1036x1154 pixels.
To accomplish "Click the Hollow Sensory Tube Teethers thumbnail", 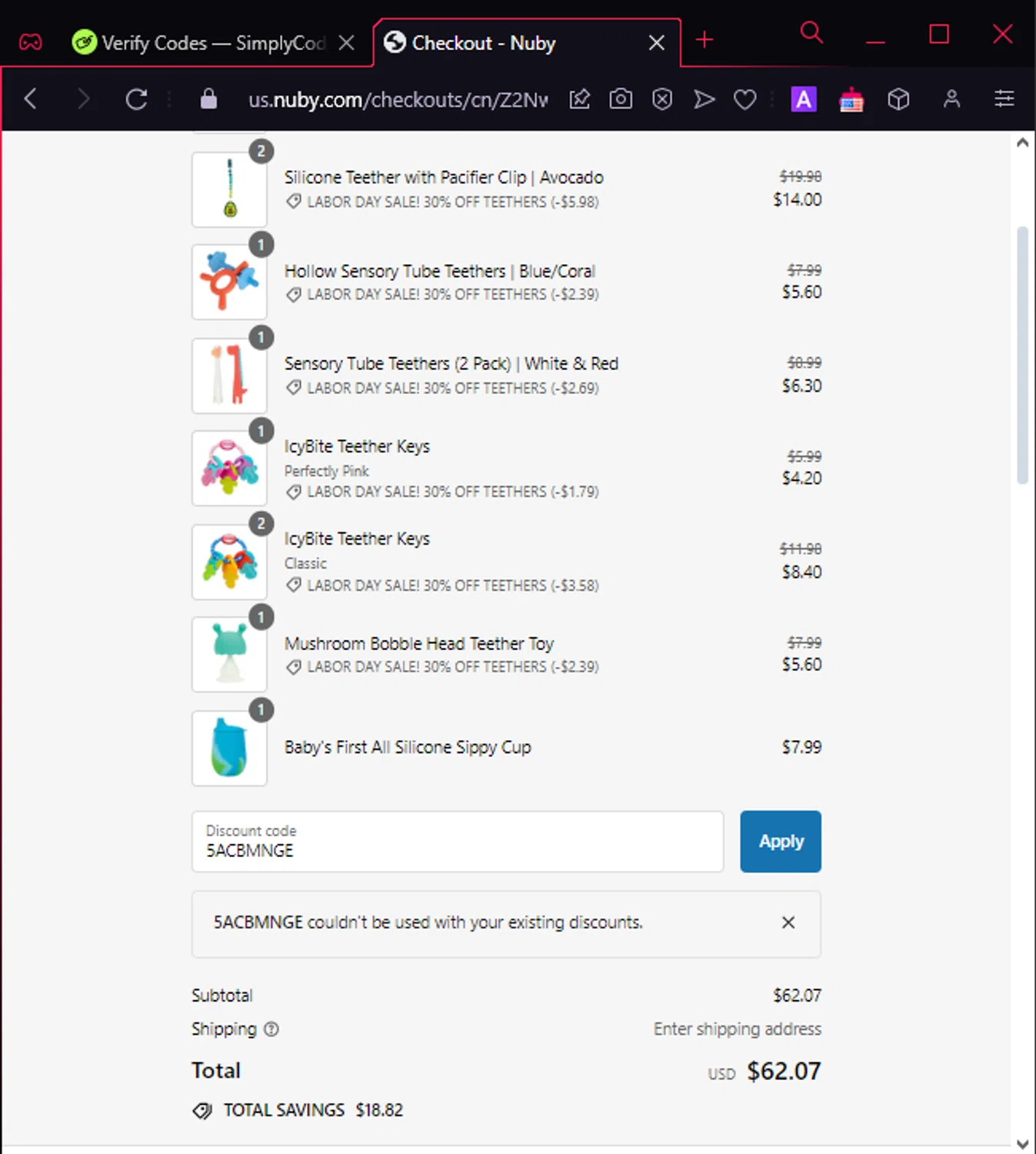I will tap(229, 282).
